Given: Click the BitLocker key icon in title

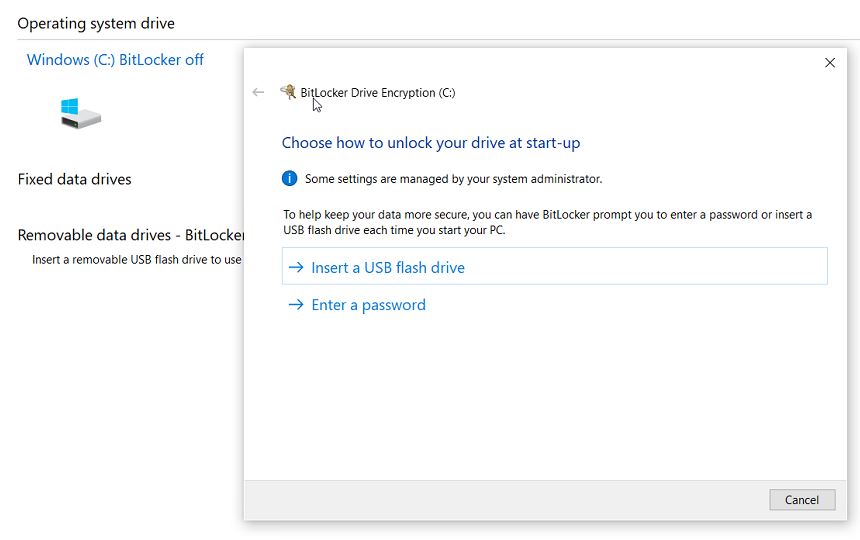Looking at the screenshot, I should 288,92.
